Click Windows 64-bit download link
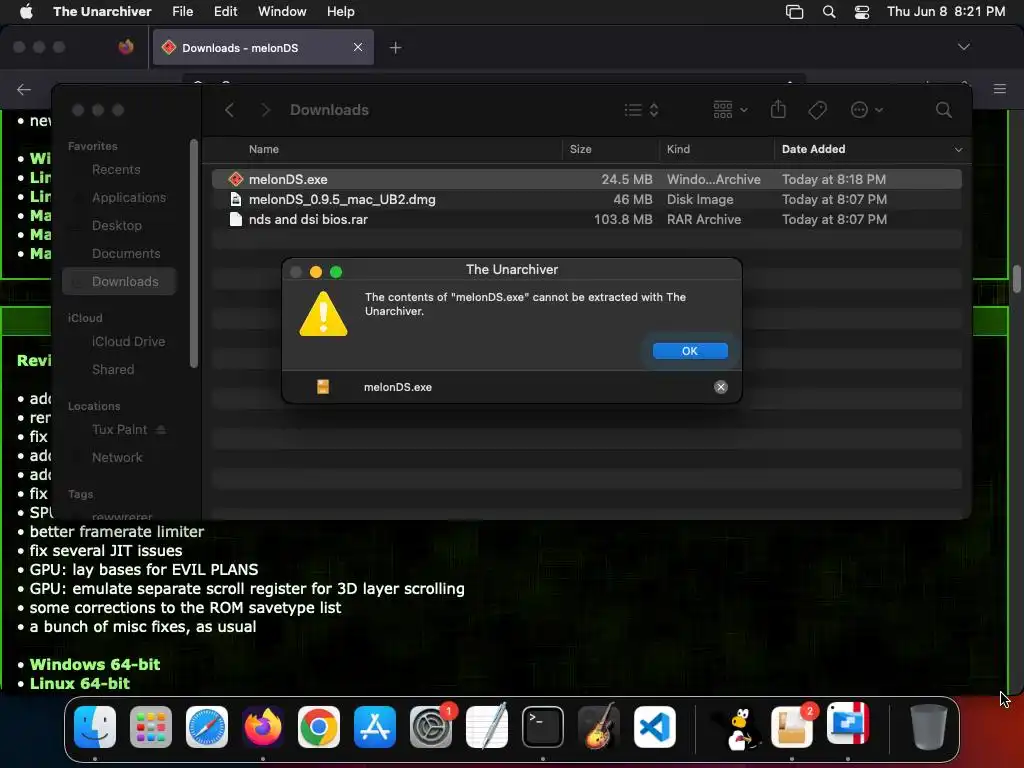Image resolution: width=1024 pixels, height=768 pixels. [95, 664]
